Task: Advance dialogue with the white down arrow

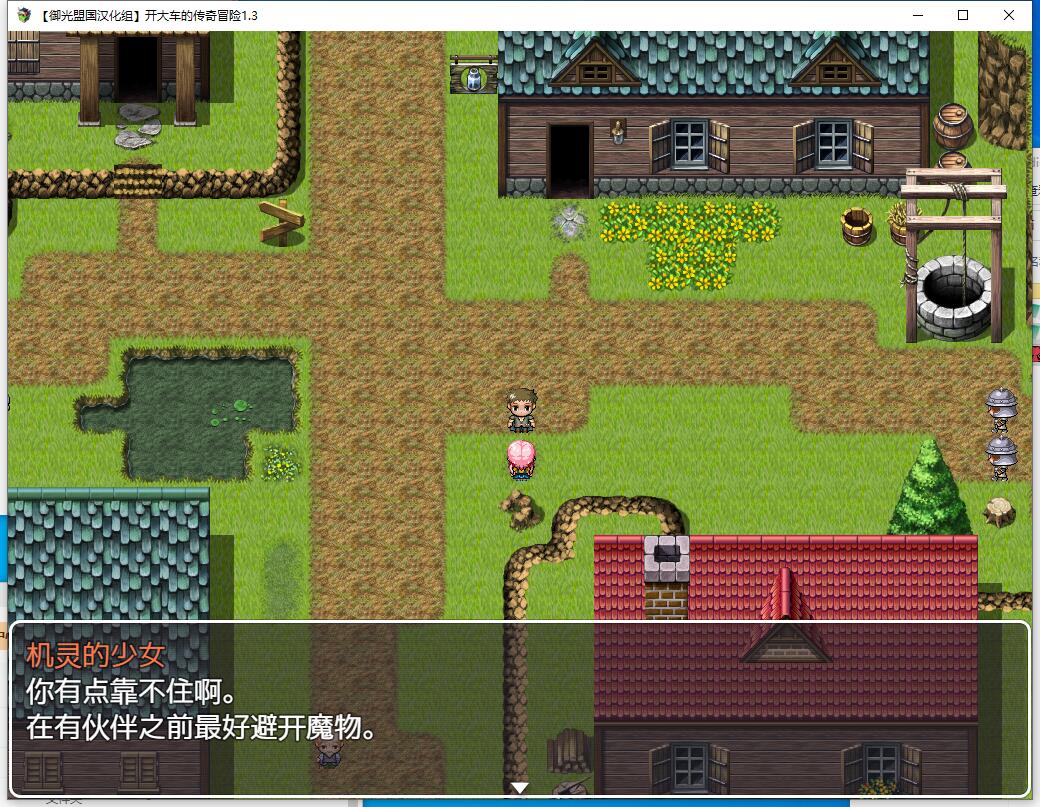Action: pos(519,788)
